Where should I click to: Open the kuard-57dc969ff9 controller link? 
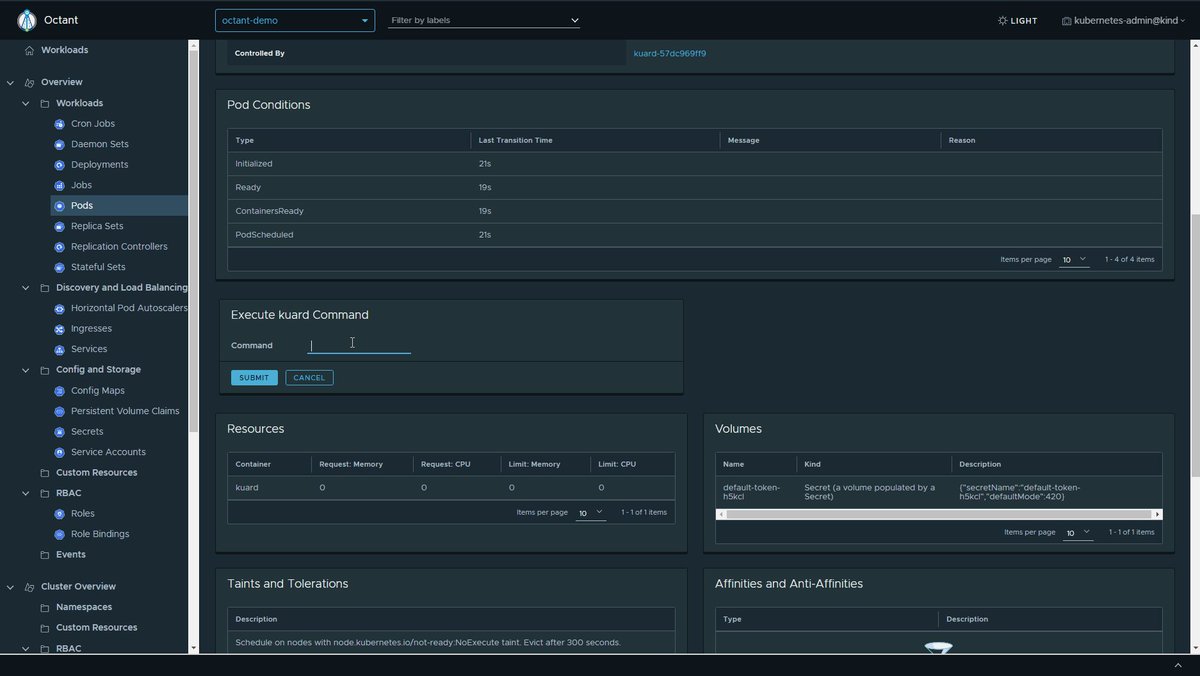[x=670, y=54]
